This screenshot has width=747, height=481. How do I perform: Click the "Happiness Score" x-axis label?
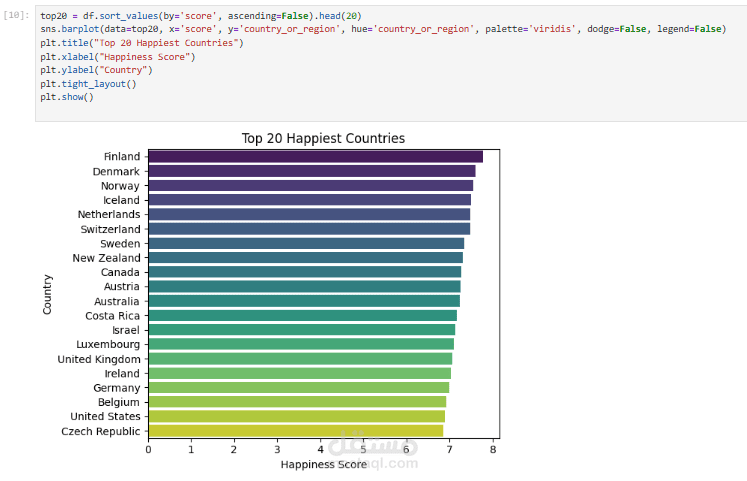(x=323, y=464)
